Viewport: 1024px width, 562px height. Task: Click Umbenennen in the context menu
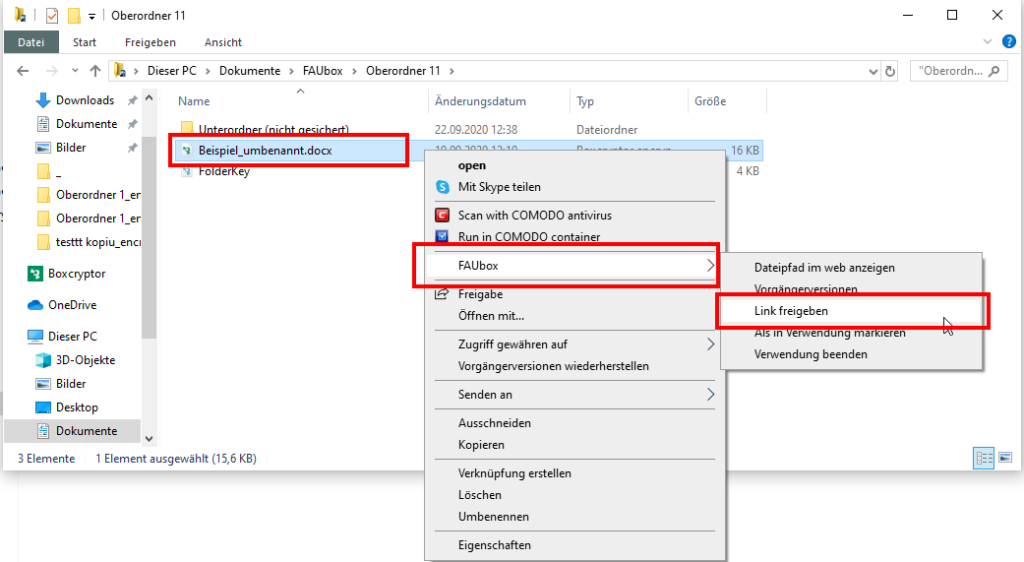coord(494,517)
